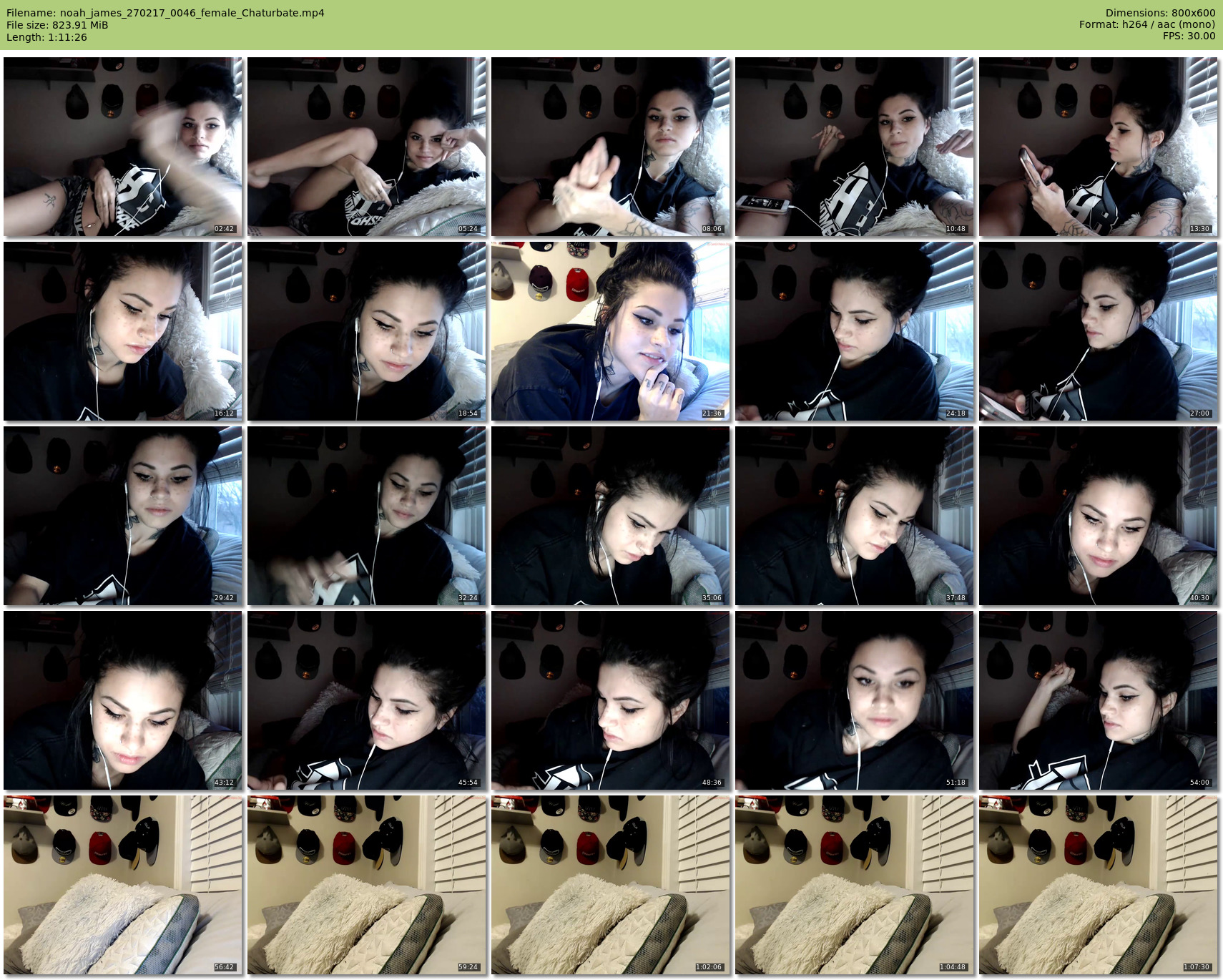Select the thumbnail timestamped 21:36
This screenshot has height=980, width=1223.
pos(611,331)
